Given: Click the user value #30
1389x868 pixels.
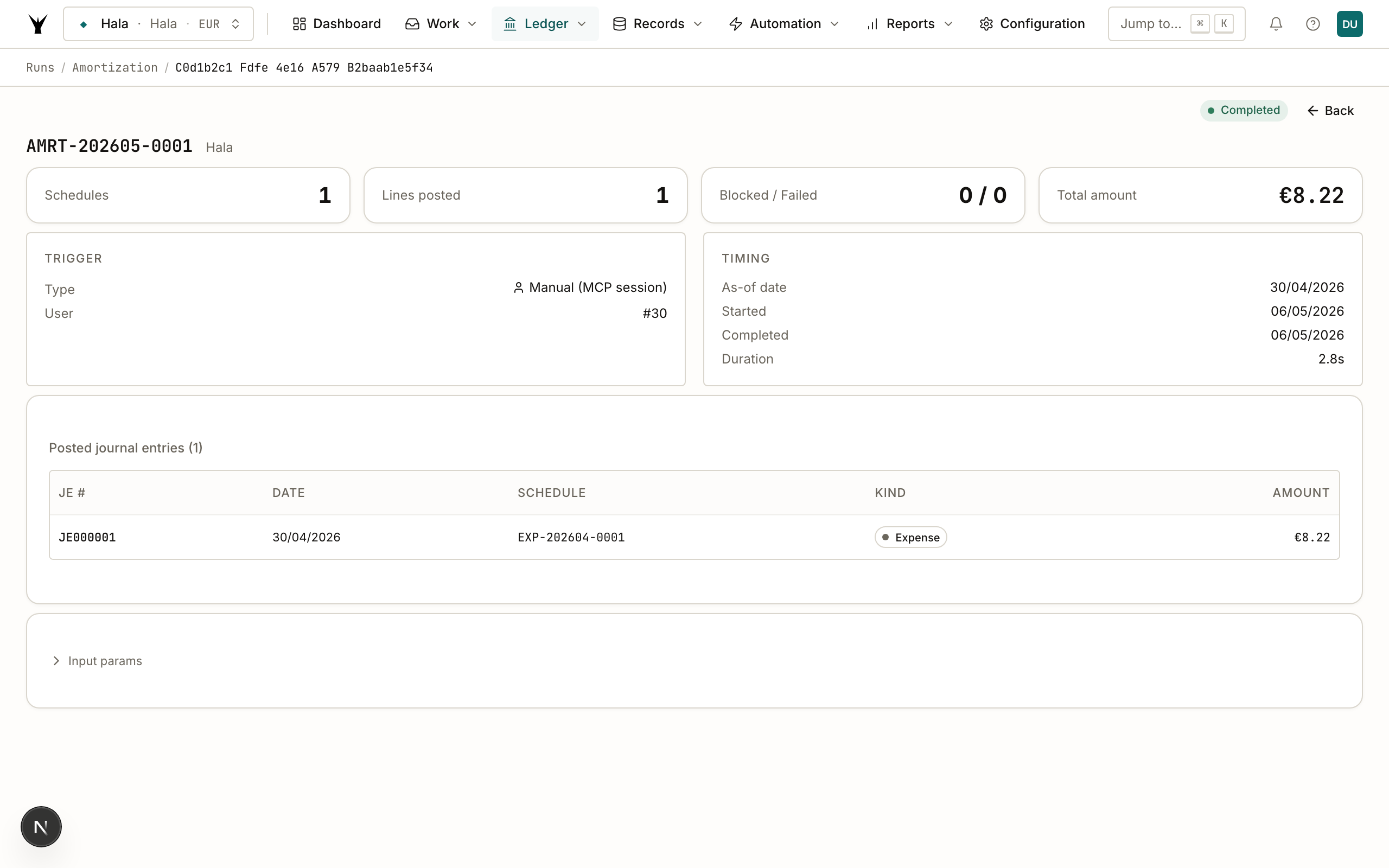Looking at the screenshot, I should click(654, 314).
